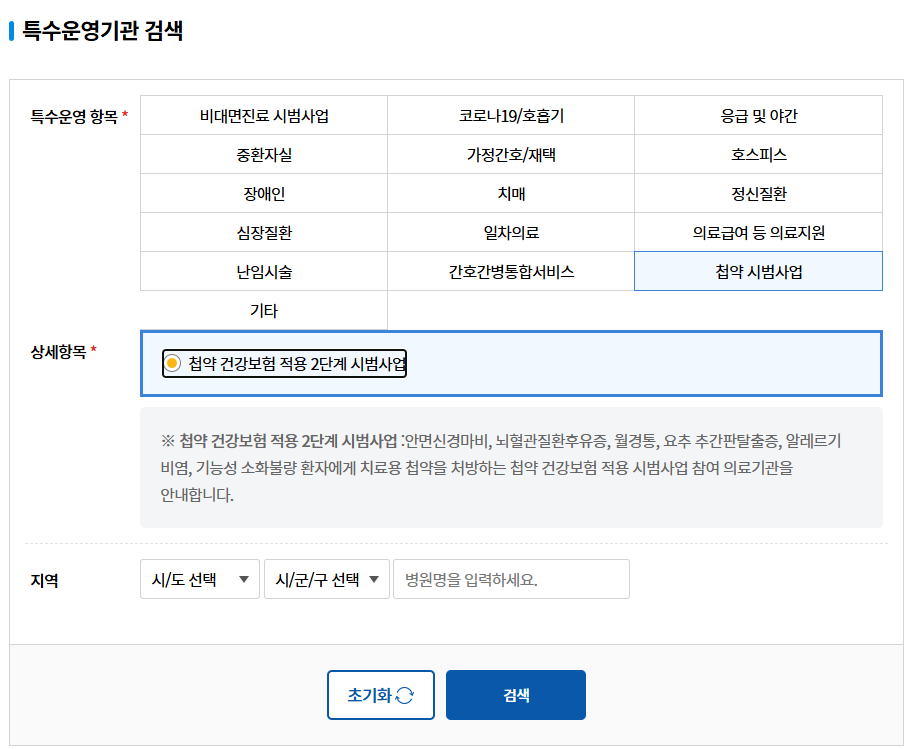
Task: Select the 코로나19/호흡기 category
Action: click(x=509, y=115)
